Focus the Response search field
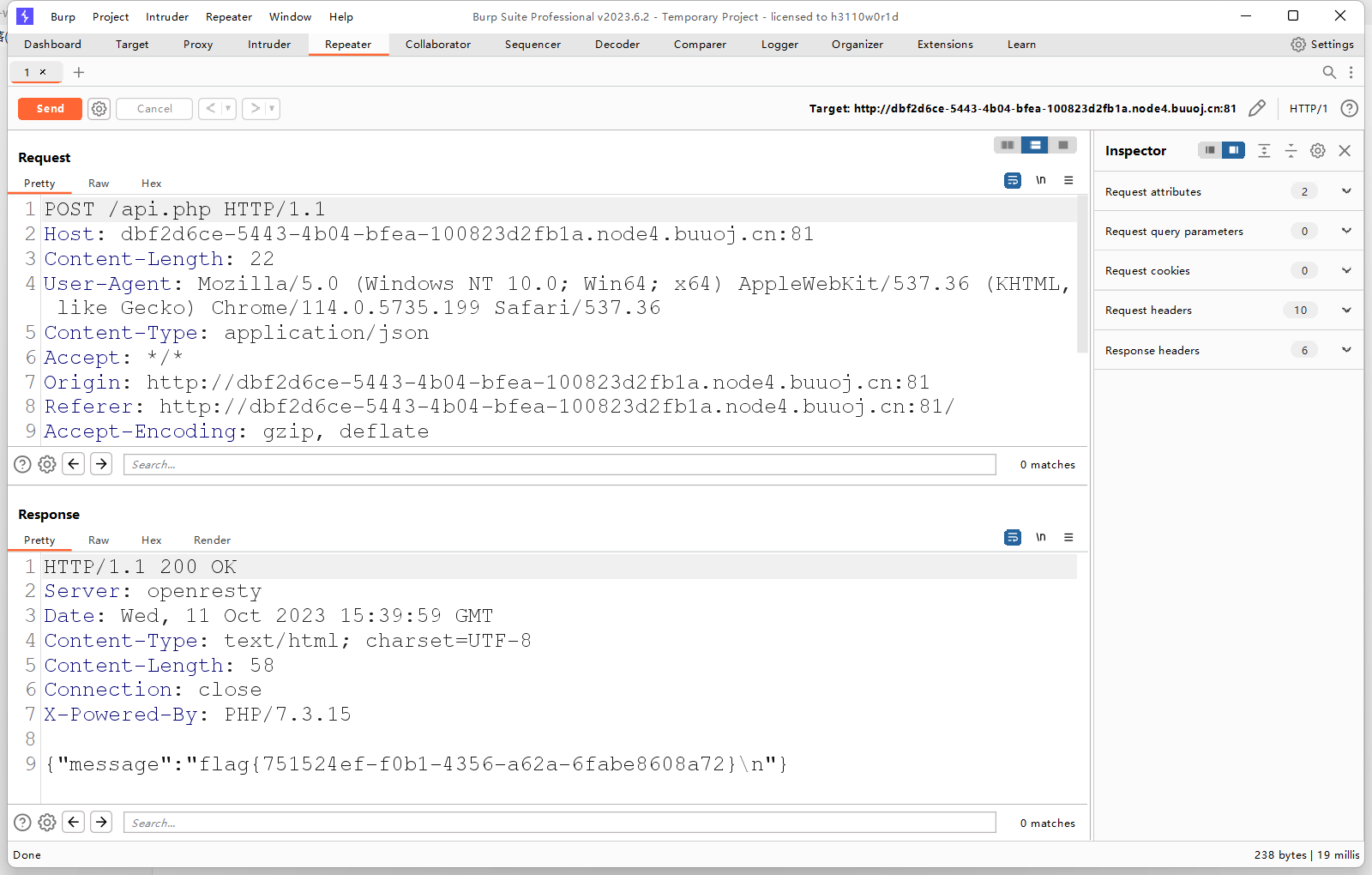The image size is (1372, 875). point(560,823)
